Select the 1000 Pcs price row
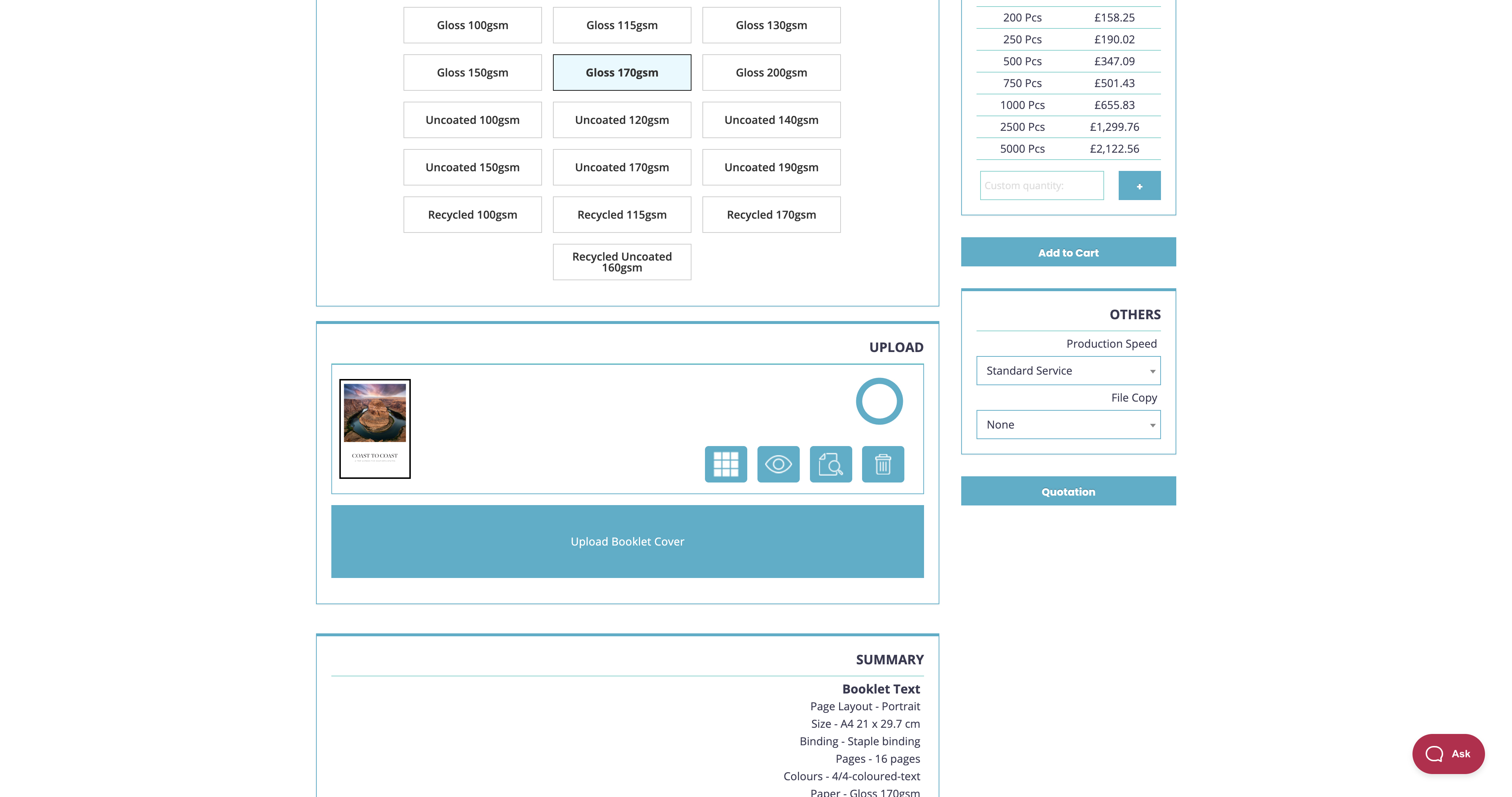 click(1068, 105)
